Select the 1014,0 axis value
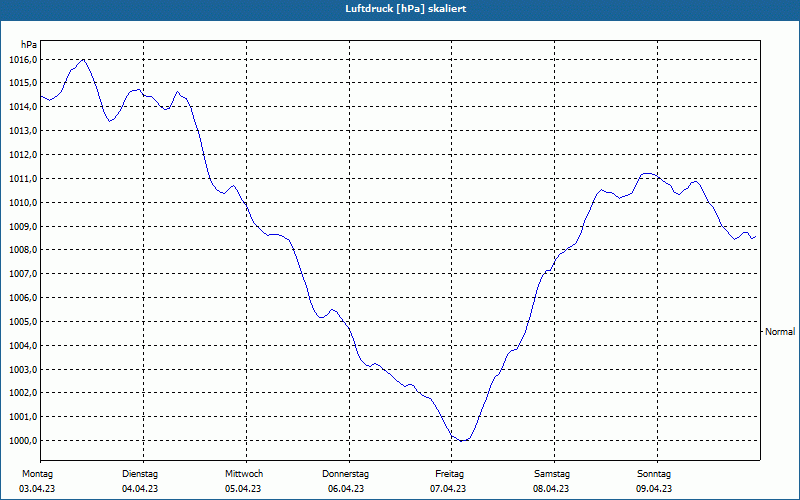 coord(23,107)
